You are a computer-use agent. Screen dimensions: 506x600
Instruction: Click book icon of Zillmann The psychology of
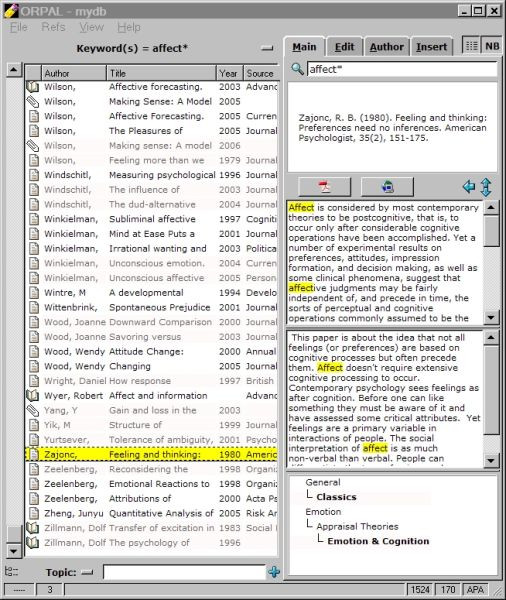[x=33, y=542]
